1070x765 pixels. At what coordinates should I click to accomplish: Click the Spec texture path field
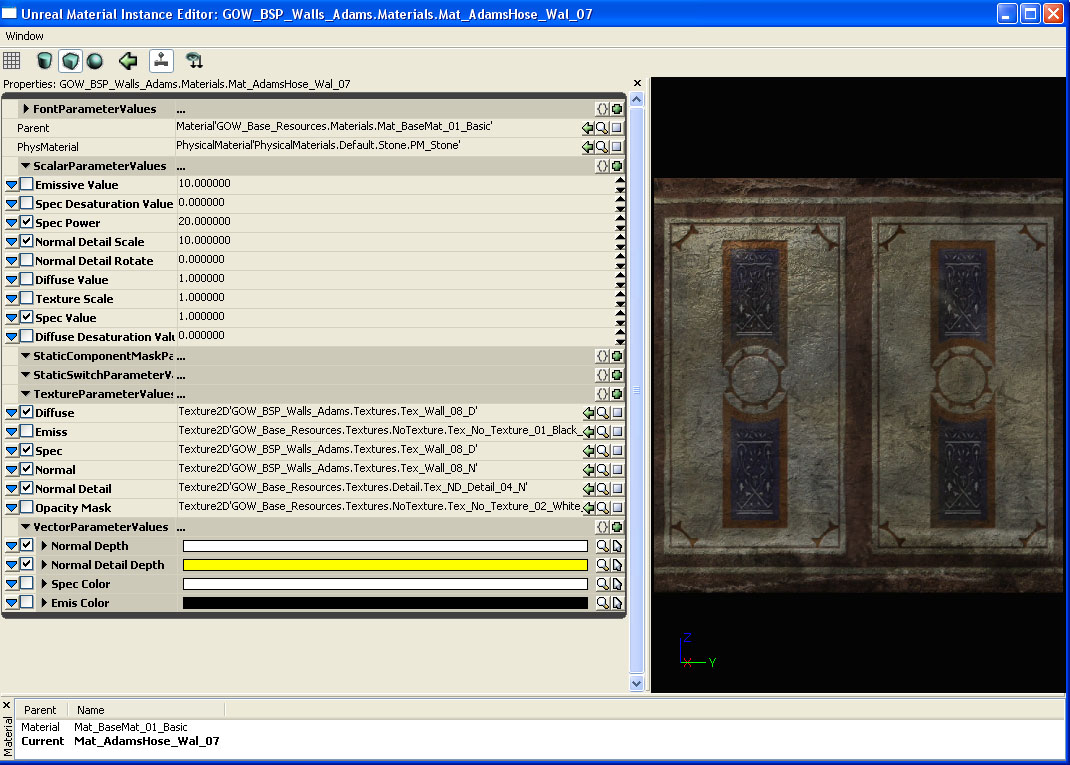379,450
